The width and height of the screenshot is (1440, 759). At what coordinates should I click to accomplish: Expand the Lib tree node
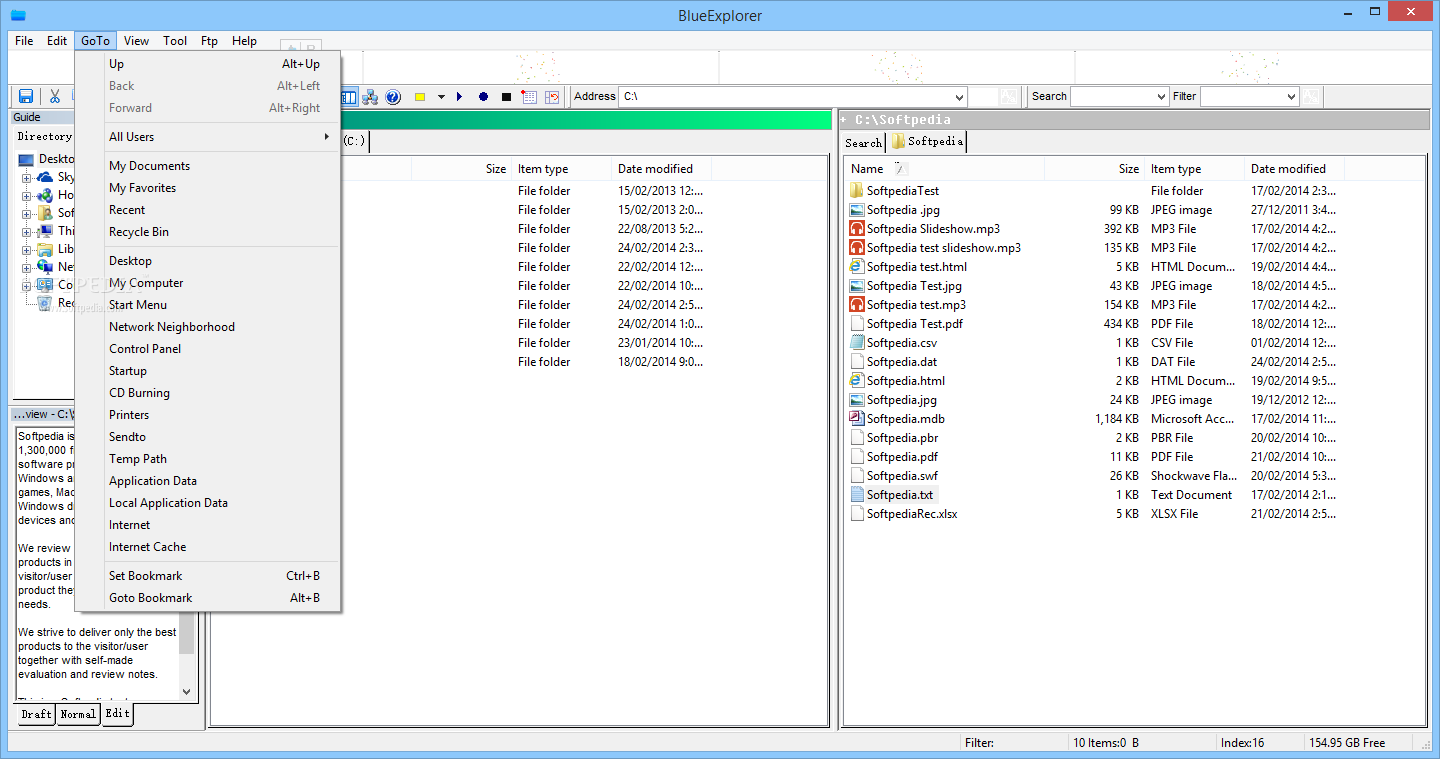27,250
